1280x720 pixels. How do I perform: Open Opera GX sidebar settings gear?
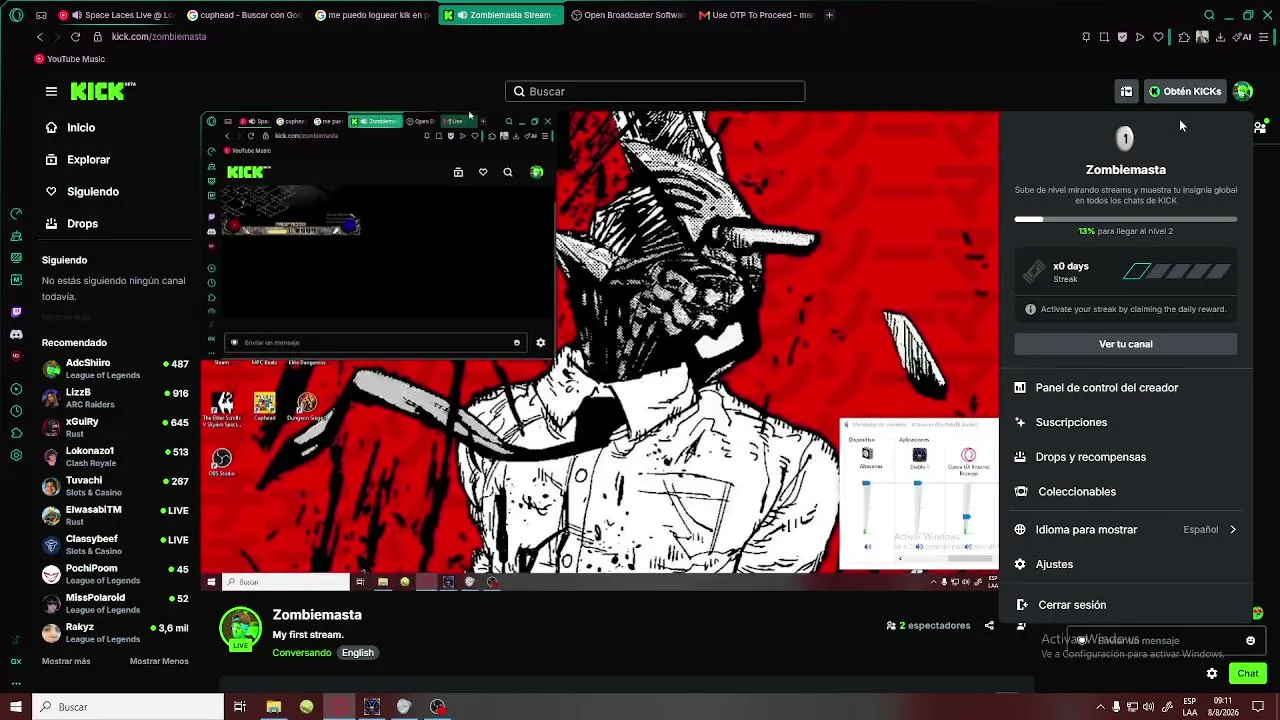(16, 455)
